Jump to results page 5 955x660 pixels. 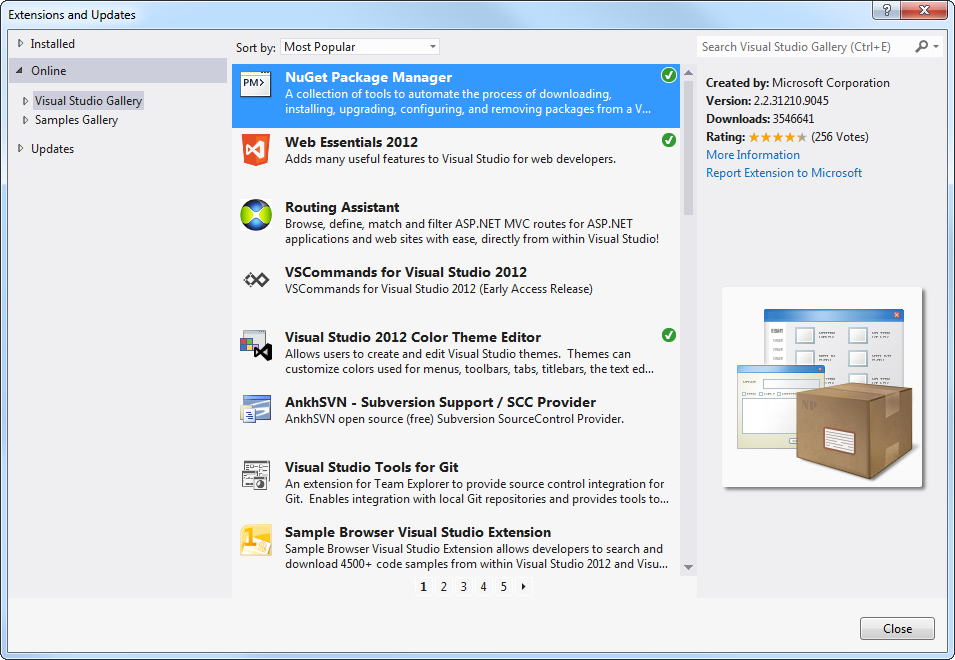point(504,587)
